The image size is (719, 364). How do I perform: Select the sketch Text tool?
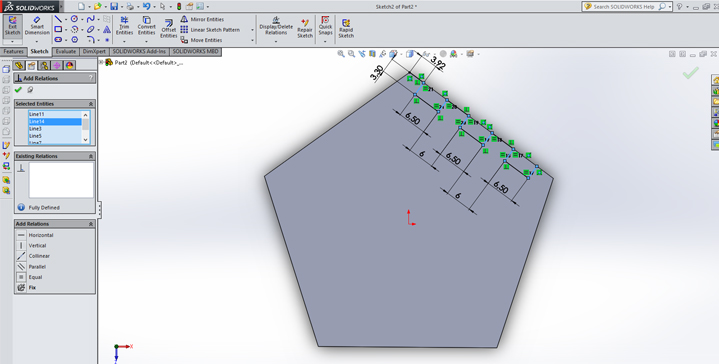pyautogui.click(x=107, y=29)
